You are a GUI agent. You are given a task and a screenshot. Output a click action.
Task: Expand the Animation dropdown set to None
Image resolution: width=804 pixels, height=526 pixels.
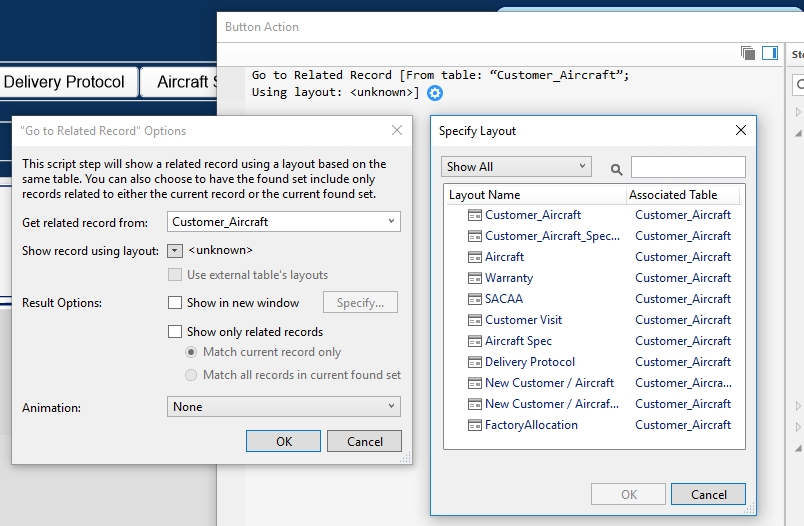point(283,407)
